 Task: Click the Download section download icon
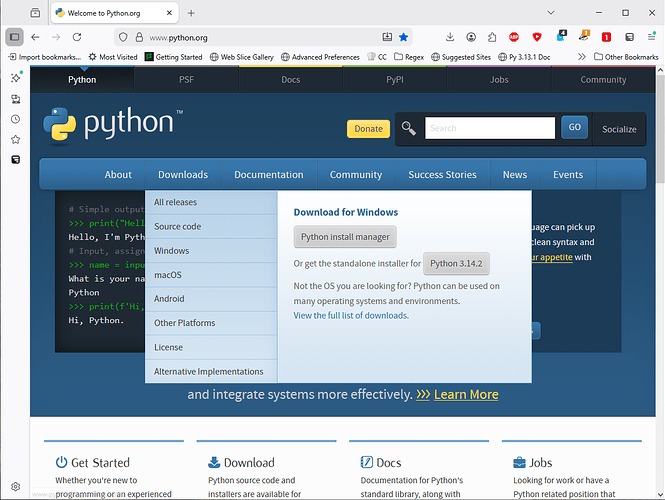pyautogui.click(x=214, y=462)
